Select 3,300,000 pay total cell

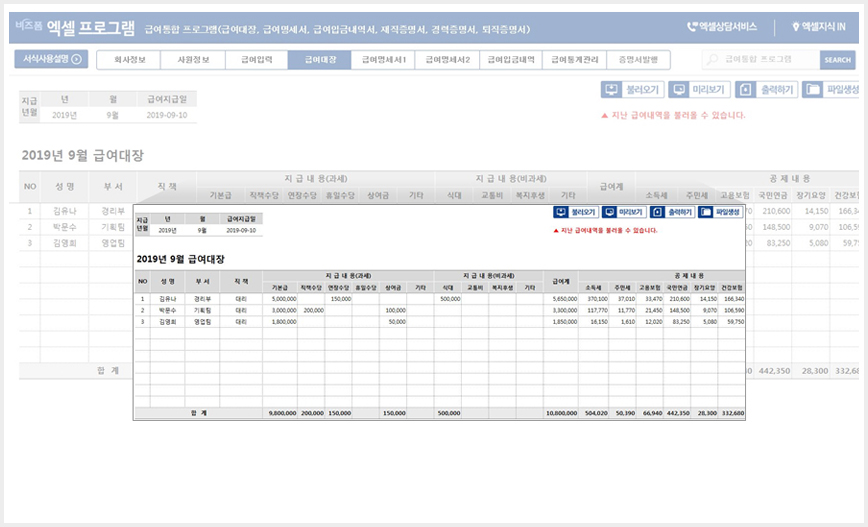pos(561,311)
